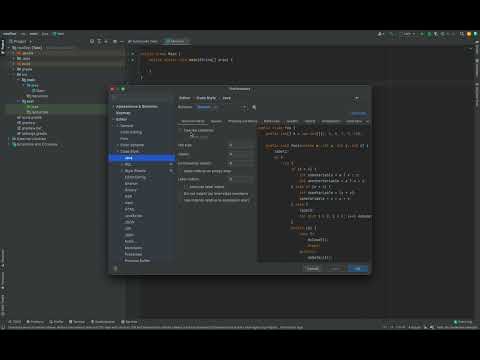Image resolution: width=480 pixels, height=360 pixels.
Task: Open the Project view dropdown in panel header
Action: click(x=20, y=41)
